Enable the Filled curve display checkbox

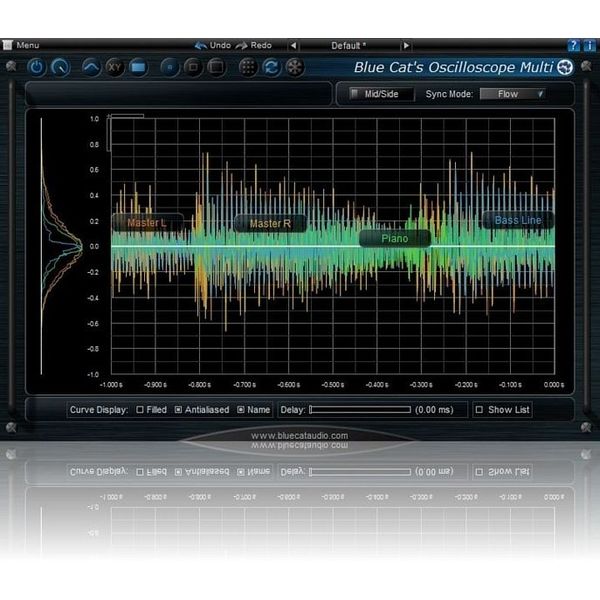[x=140, y=410]
